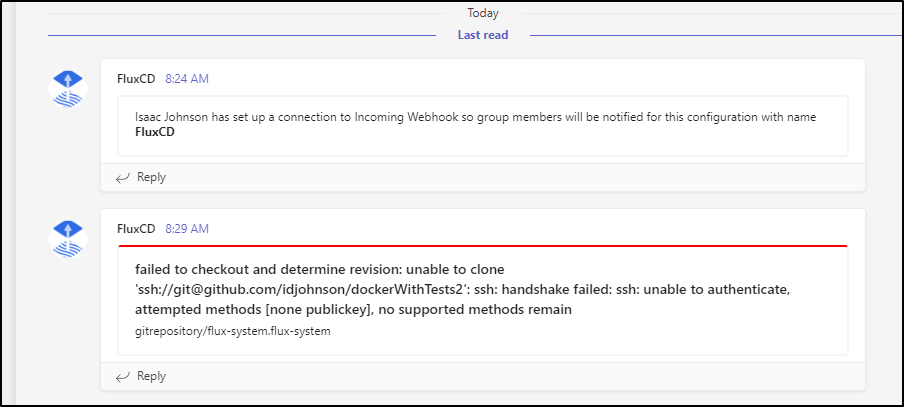Reply to the ssh handshake failed message
This screenshot has width=904, height=407.
tap(141, 376)
